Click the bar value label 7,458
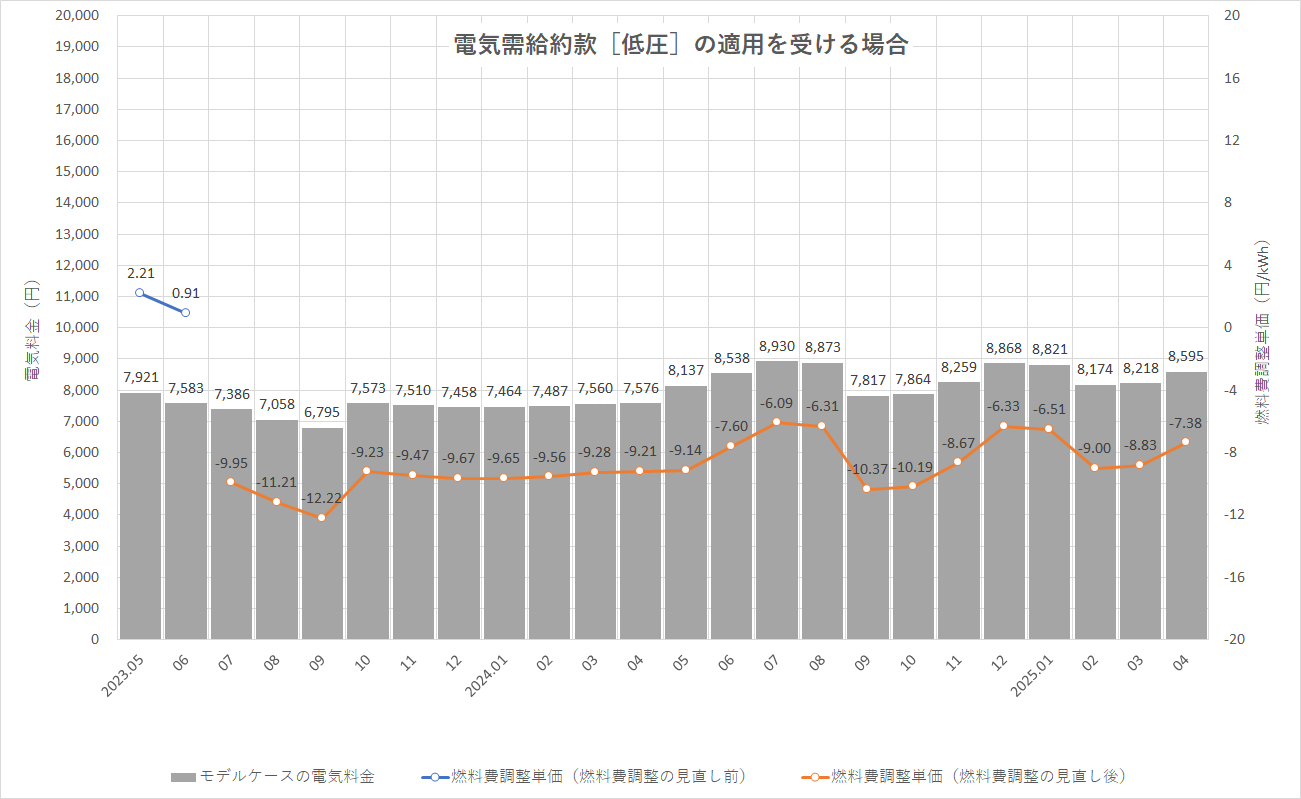This screenshot has height=799, width=1301. (458, 391)
